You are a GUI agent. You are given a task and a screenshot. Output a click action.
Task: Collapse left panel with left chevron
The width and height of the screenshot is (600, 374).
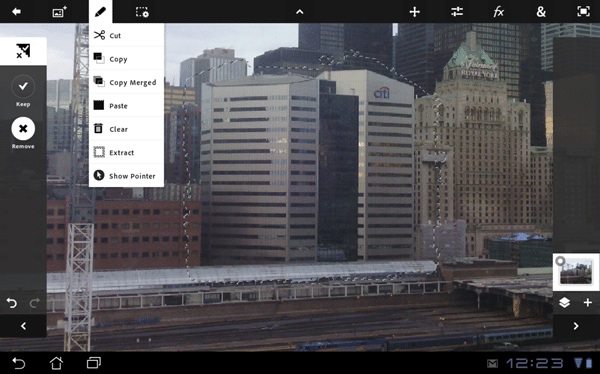coord(23,326)
